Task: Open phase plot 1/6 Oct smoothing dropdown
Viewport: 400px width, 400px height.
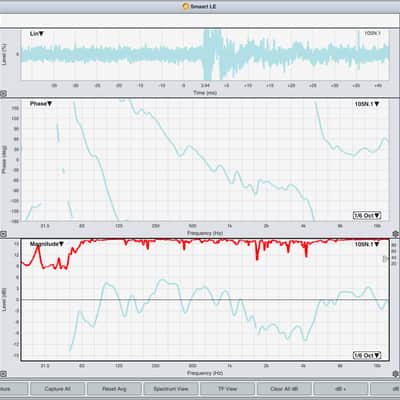Action: coord(367,215)
